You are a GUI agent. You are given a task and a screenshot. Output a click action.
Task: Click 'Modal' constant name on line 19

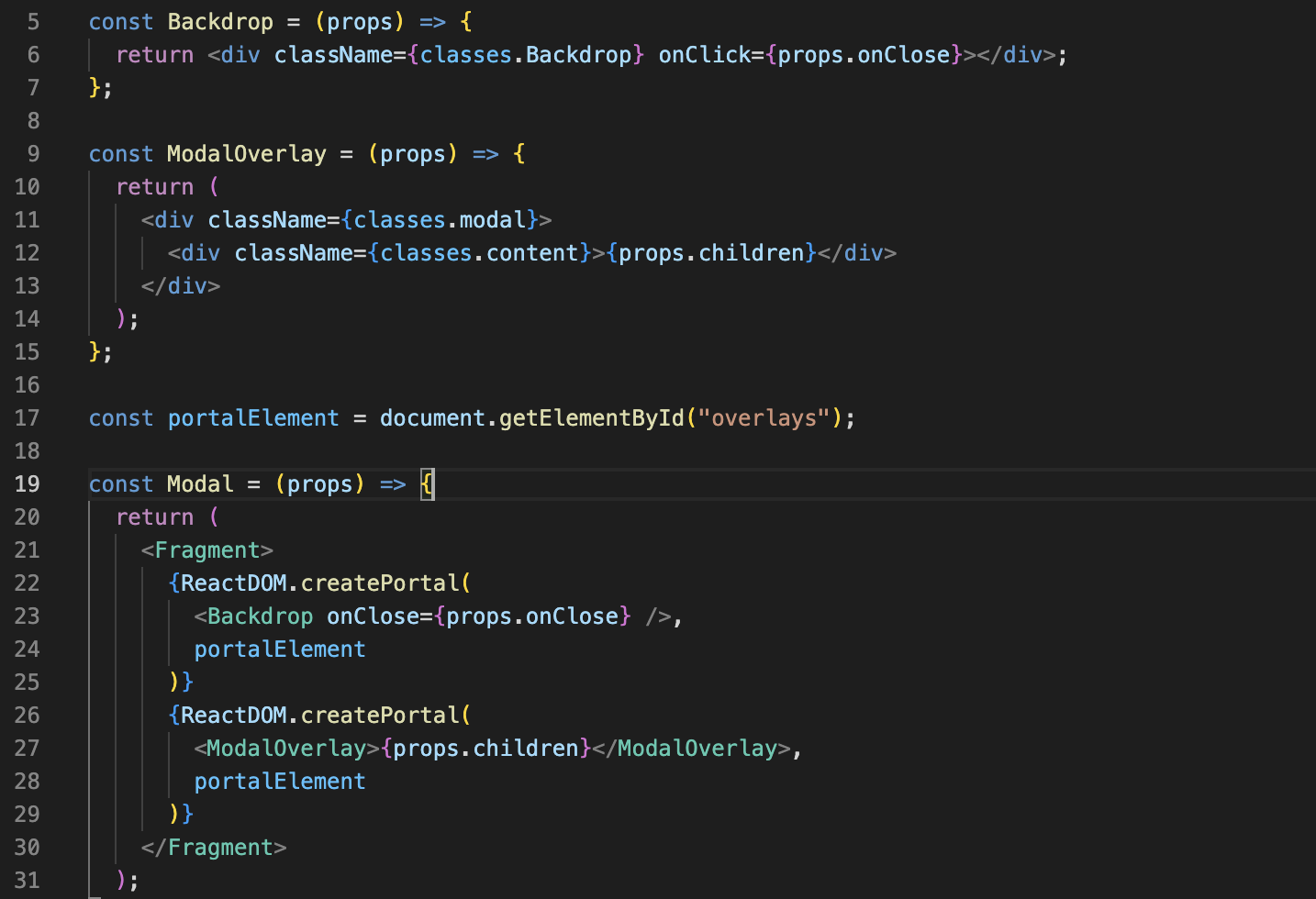(200, 484)
